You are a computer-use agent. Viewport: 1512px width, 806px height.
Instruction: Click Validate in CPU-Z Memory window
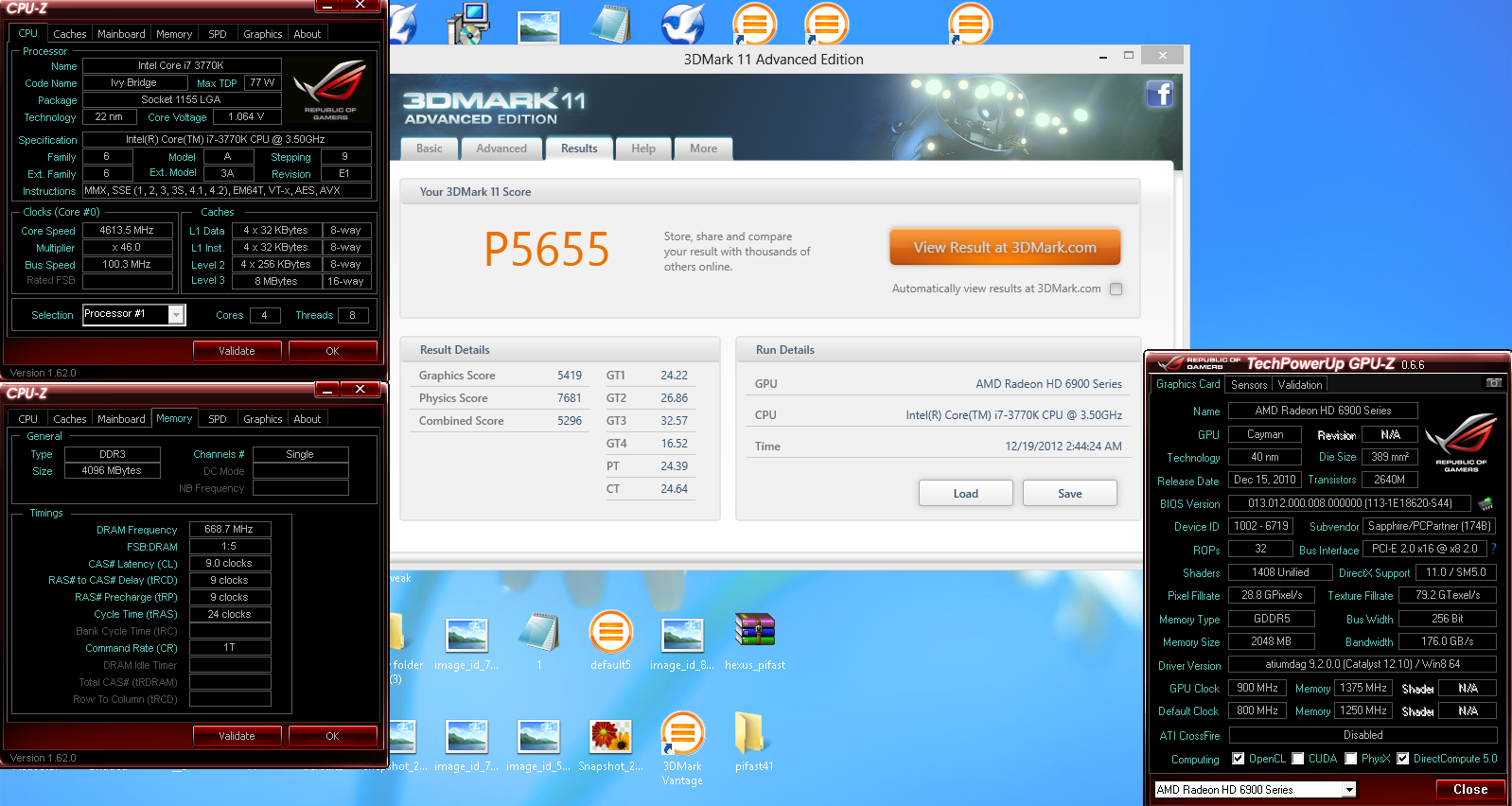(x=237, y=736)
